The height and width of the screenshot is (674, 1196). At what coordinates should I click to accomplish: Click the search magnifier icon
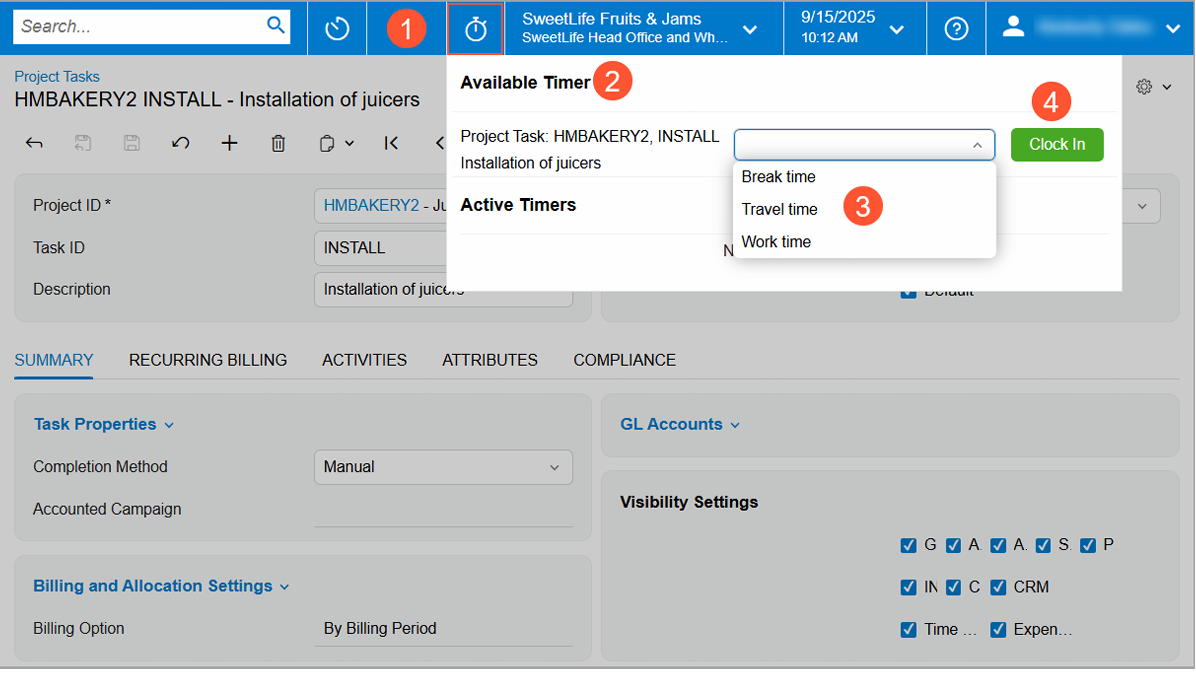pyautogui.click(x=276, y=26)
